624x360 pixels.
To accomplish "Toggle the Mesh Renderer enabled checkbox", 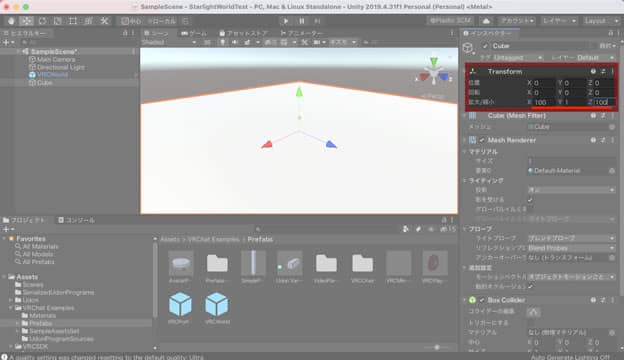I will coord(482,140).
